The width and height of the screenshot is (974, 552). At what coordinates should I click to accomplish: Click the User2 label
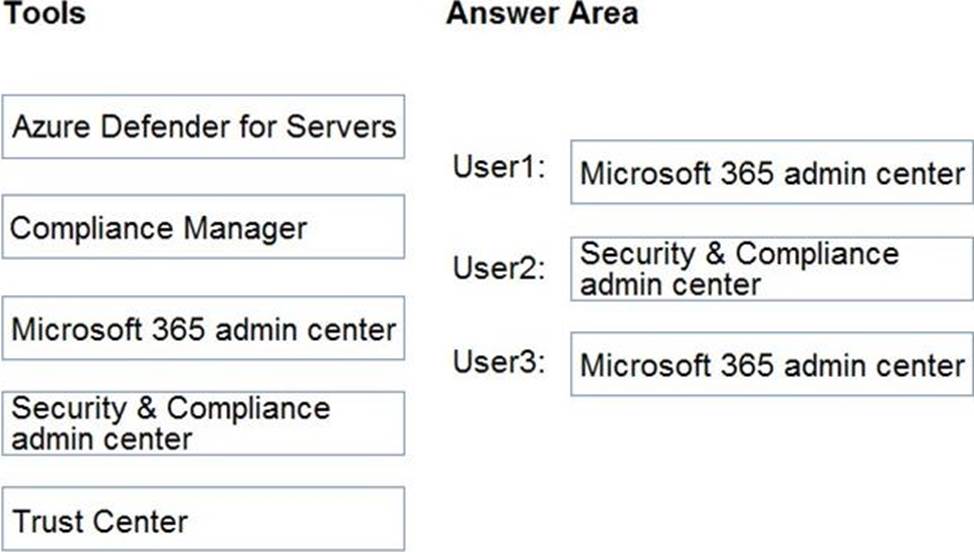[499, 268]
